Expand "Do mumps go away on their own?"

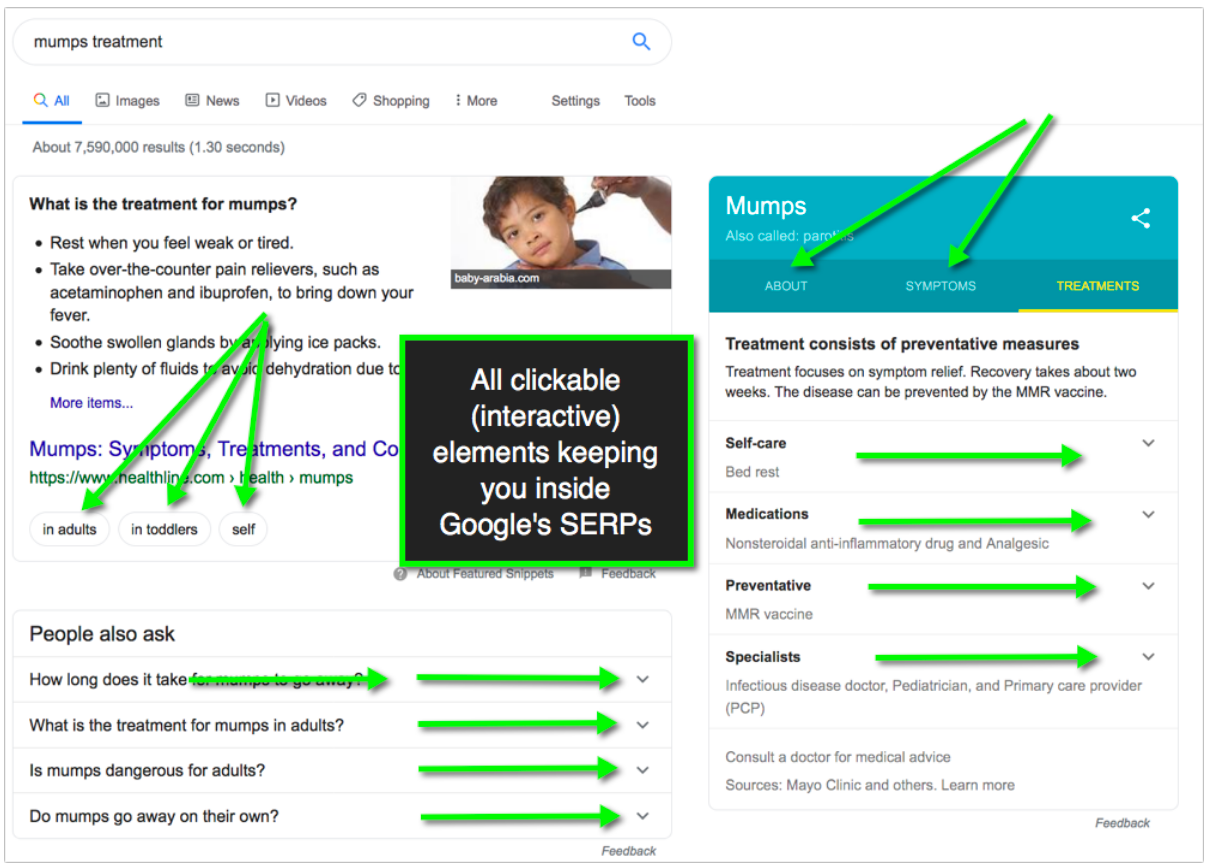(x=643, y=816)
